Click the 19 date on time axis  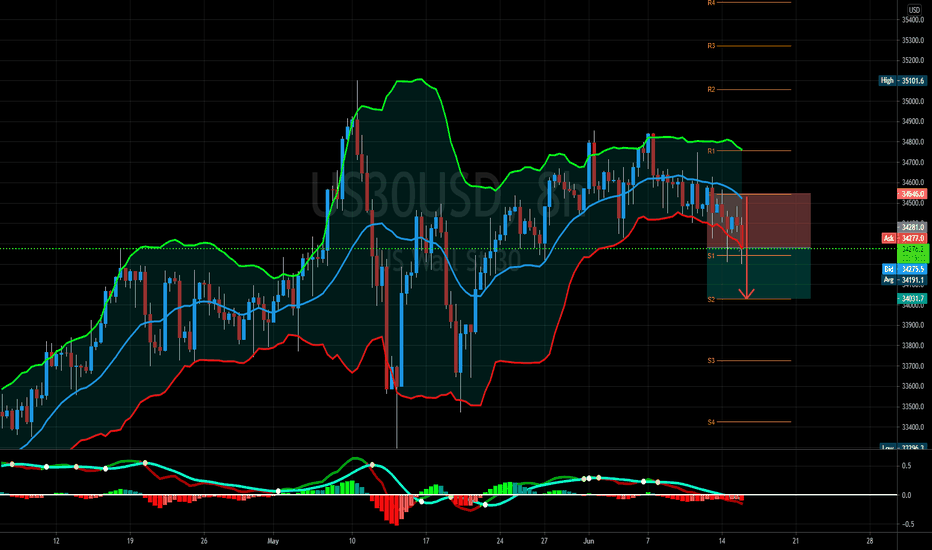coord(130,541)
